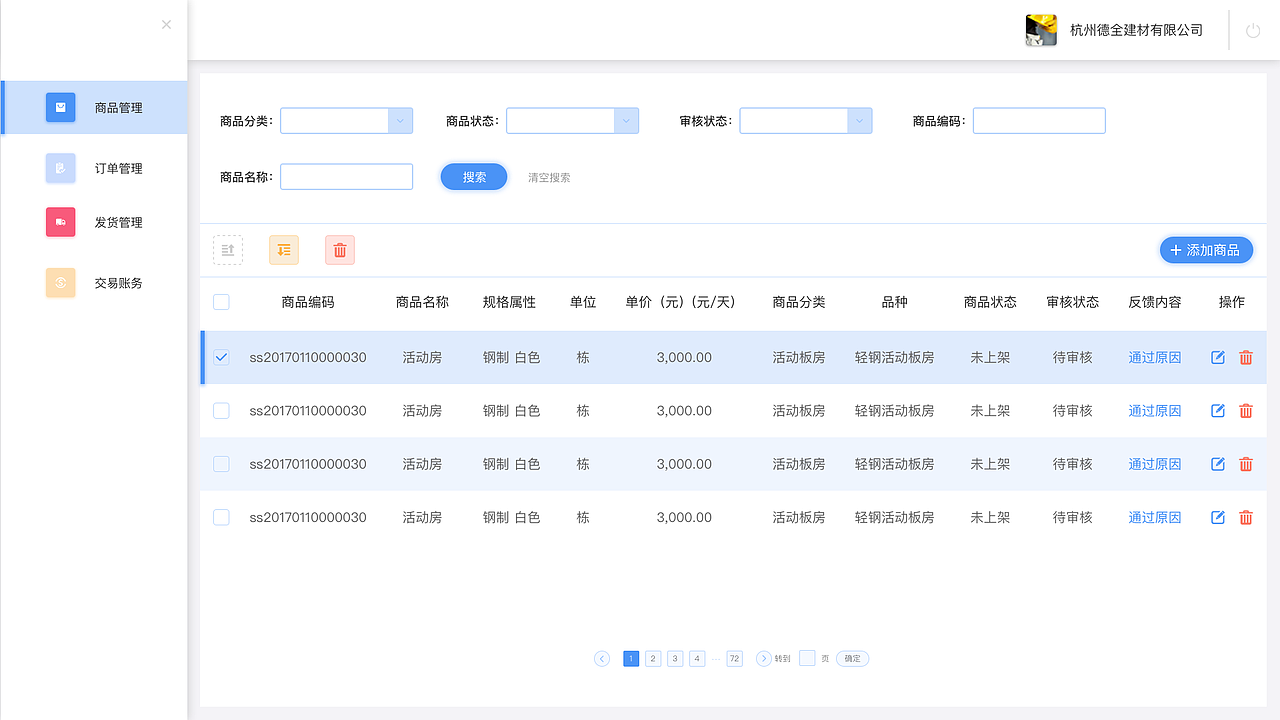Viewport: 1280px width, 720px height.
Task: Tick the checkbox in the second table row
Action: (222, 411)
